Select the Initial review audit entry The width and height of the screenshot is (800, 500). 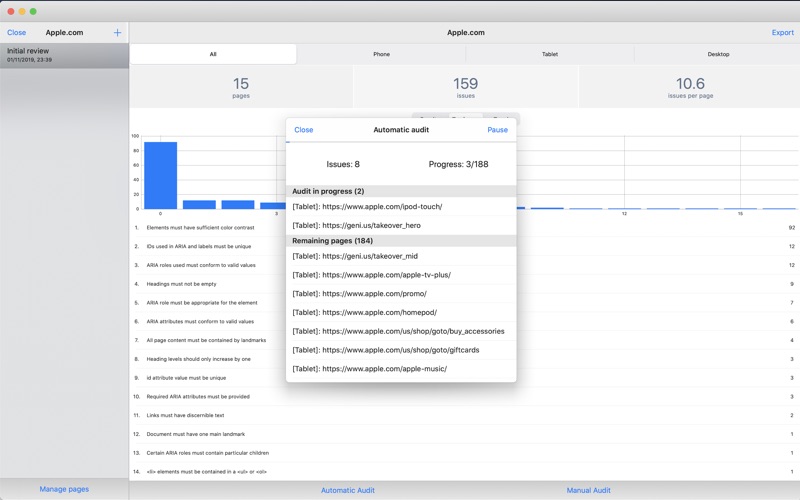click(64, 55)
